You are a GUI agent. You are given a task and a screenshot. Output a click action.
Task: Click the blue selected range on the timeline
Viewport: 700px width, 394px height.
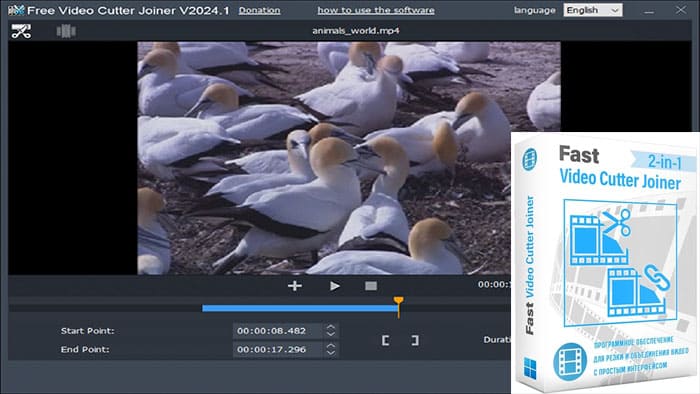299,308
